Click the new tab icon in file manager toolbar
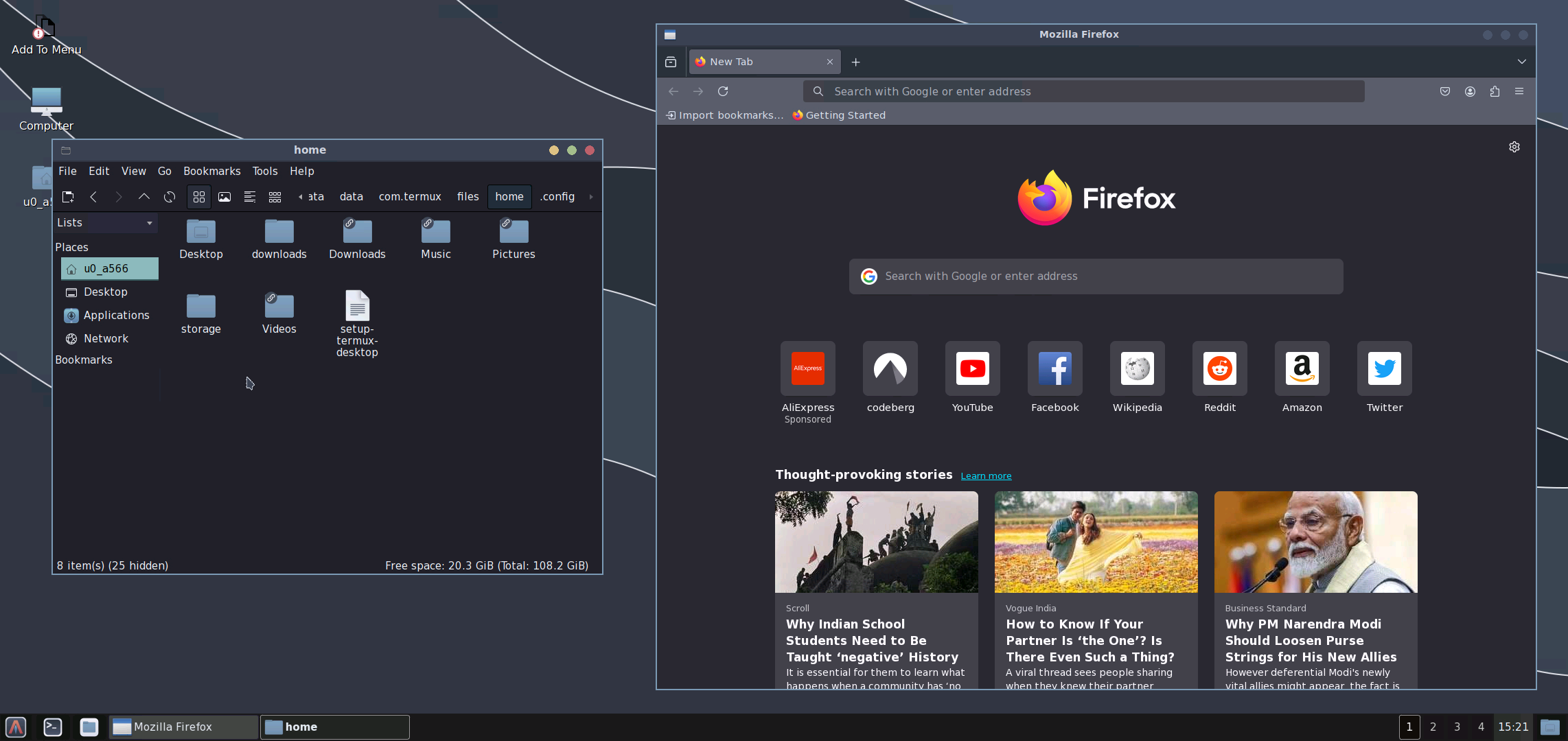Image resolution: width=1568 pixels, height=741 pixels. (x=68, y=197)
